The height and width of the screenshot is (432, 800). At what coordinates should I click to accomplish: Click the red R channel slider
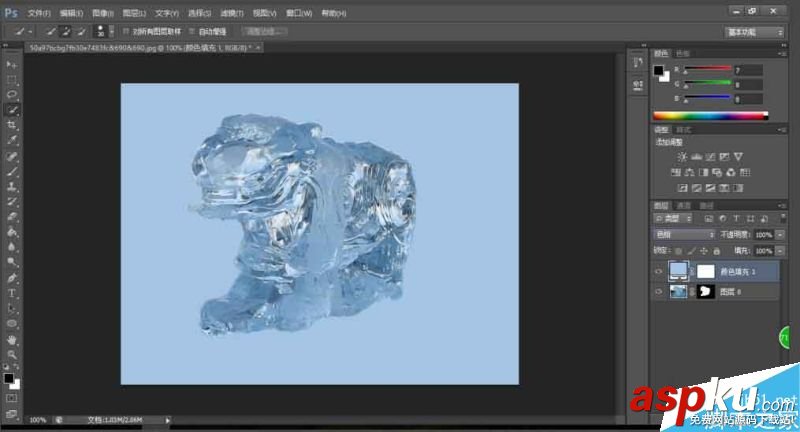click(x=707, y=69)
